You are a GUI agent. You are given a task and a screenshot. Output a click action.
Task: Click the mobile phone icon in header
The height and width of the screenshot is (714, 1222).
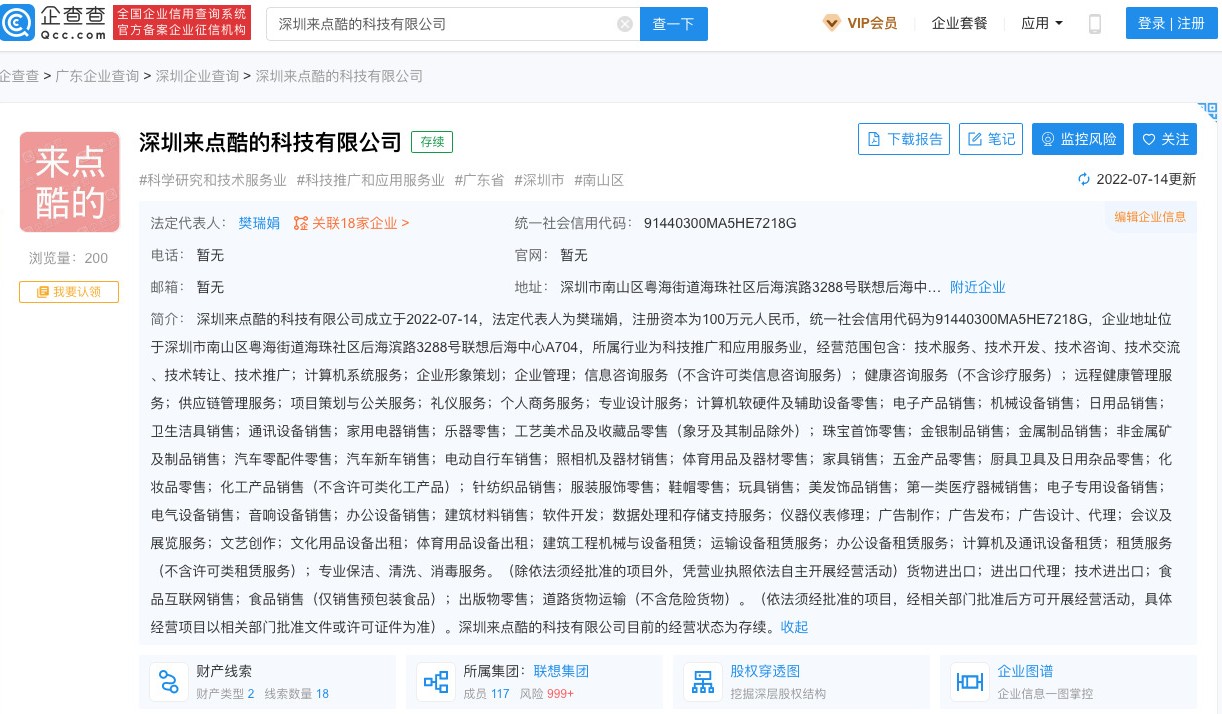1094,24
